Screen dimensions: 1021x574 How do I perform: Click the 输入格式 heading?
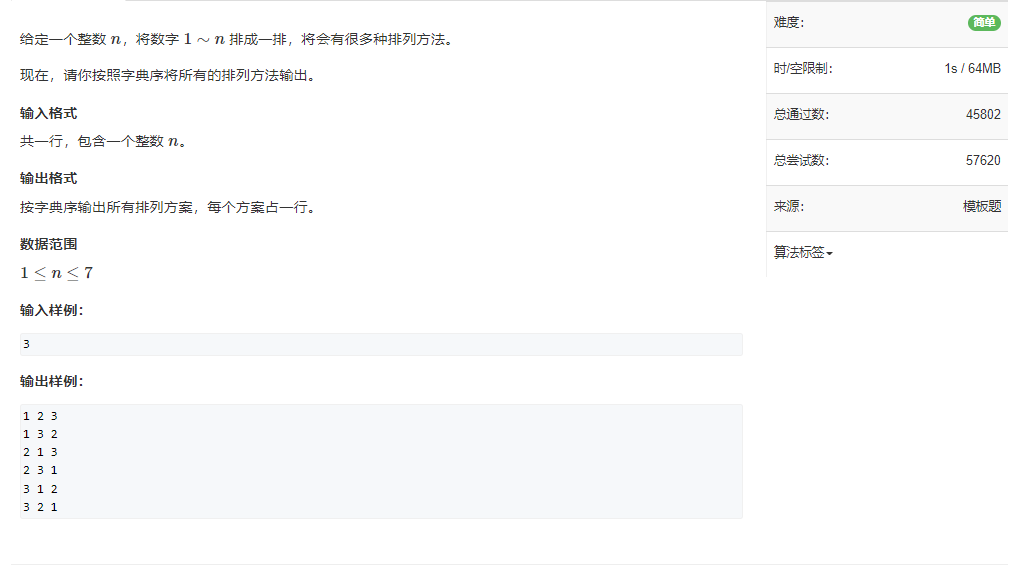pos(49,113)
